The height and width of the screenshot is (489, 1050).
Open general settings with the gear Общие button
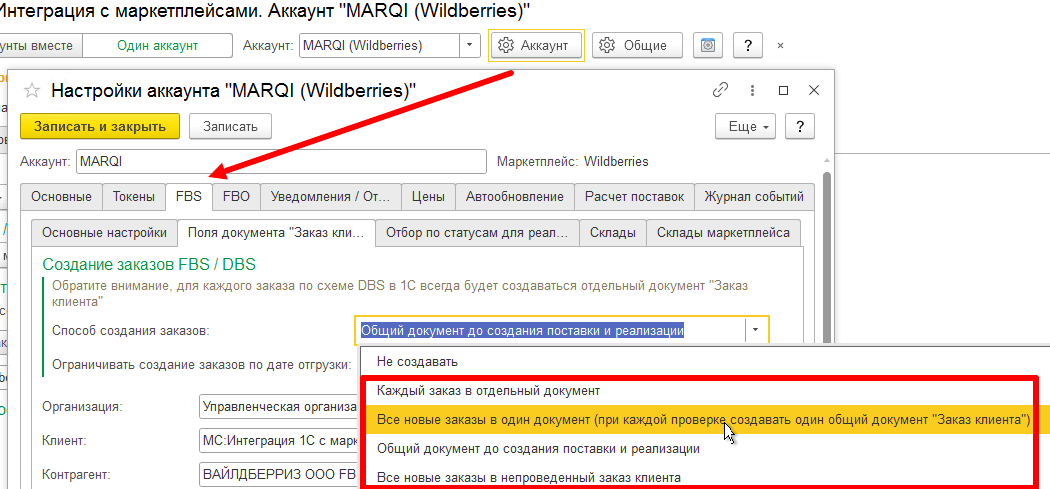click(x=637, y=46)
